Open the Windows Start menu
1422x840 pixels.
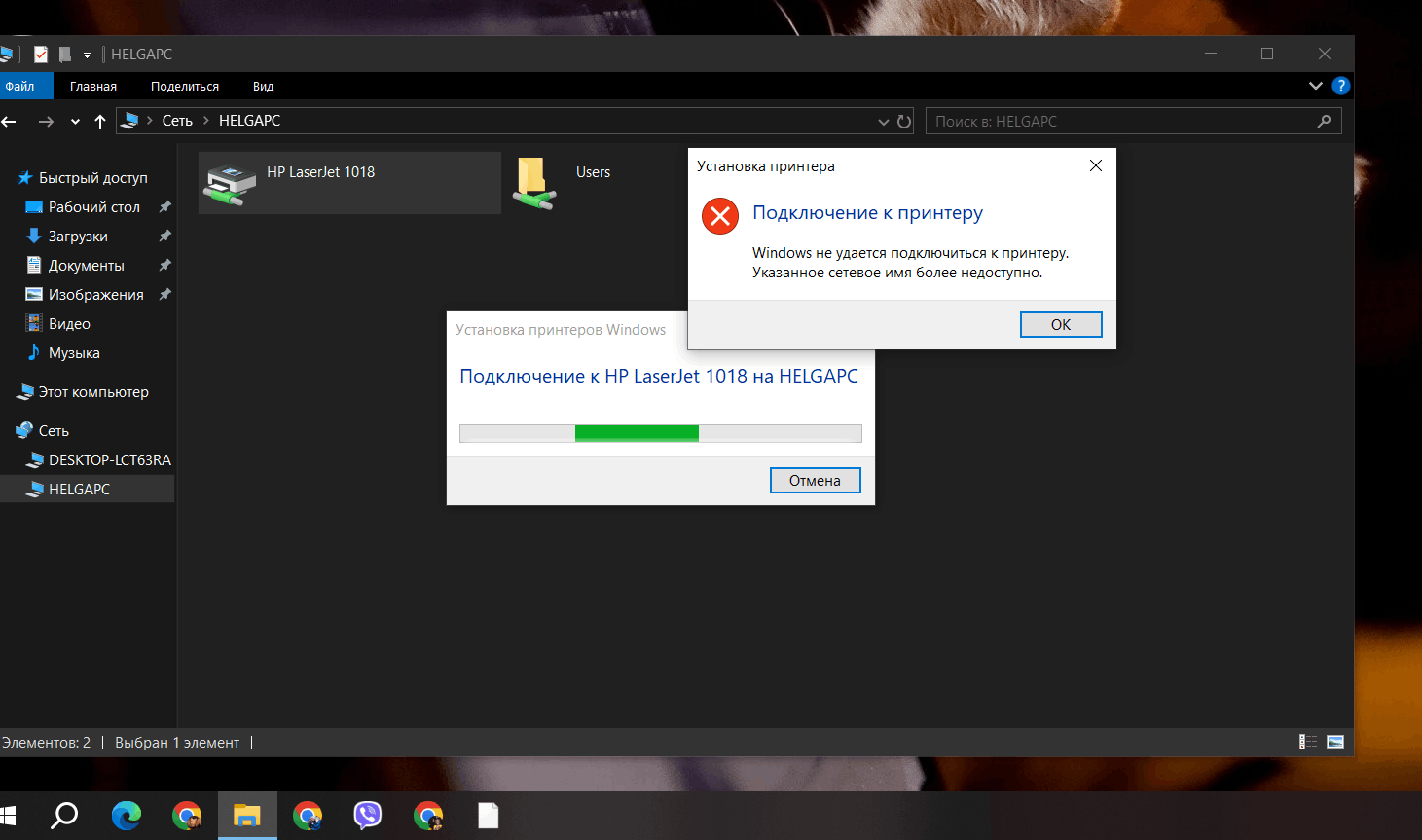tap(8, 816)
